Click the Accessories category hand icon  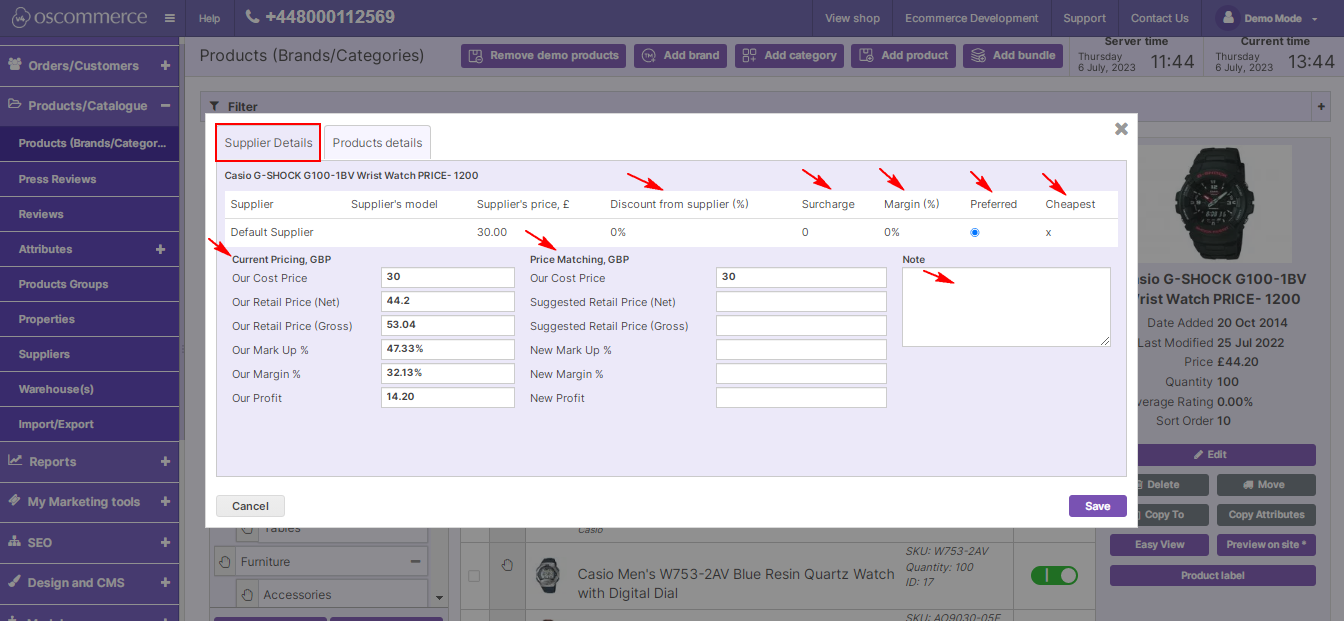246,595
